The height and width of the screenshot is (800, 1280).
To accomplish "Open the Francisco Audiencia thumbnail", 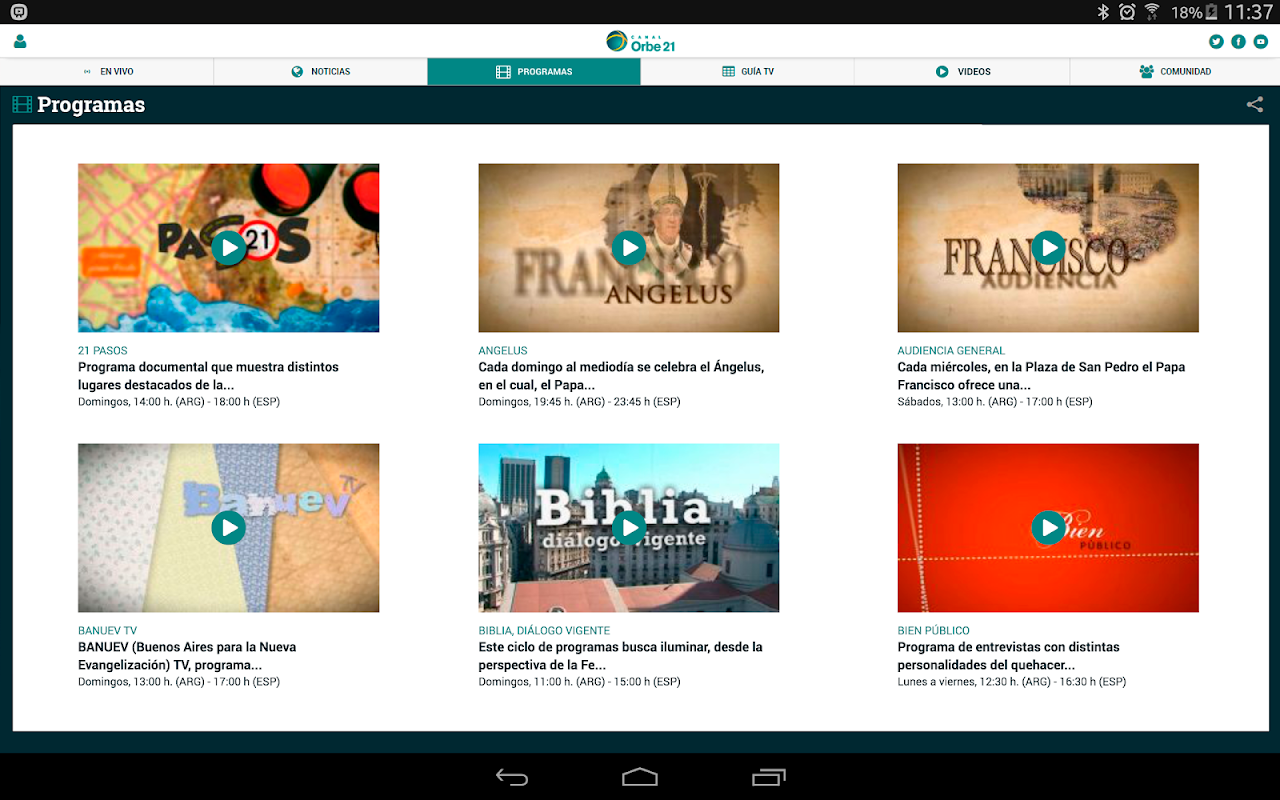I will pyautogui.click(x=1048, y=248).
